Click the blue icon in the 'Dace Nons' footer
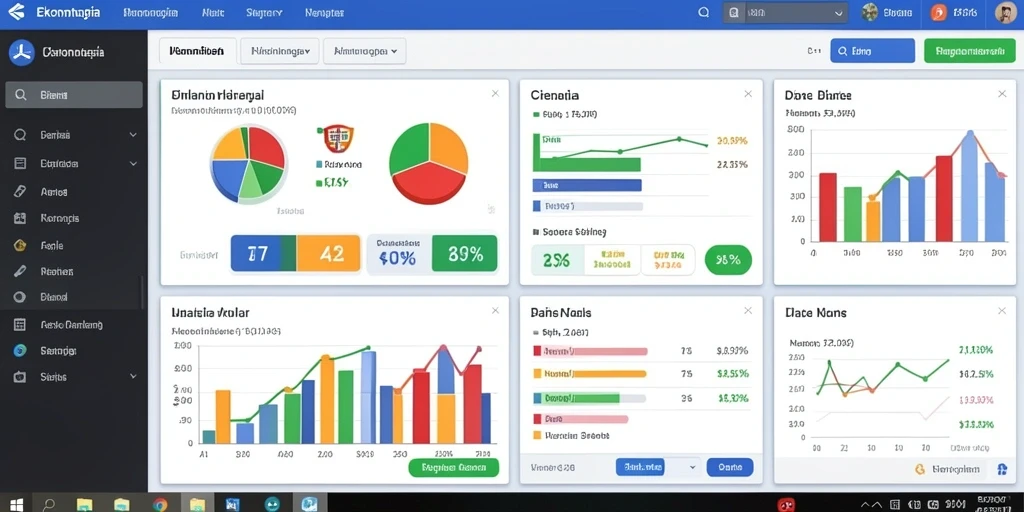 tap(1002, 469)
